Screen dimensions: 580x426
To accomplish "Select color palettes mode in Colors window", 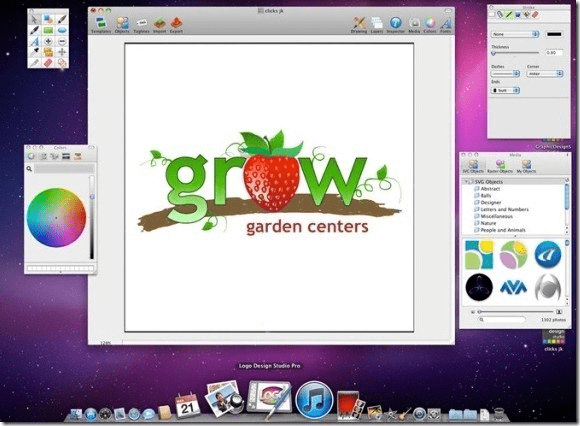I will [55, 156].
